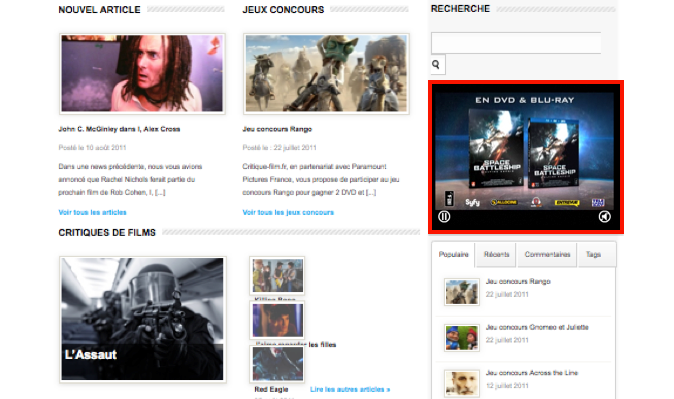Open the 'Voir tous les articles' link
Viewport: 674px width, 399px height.
tap(92, 212)
